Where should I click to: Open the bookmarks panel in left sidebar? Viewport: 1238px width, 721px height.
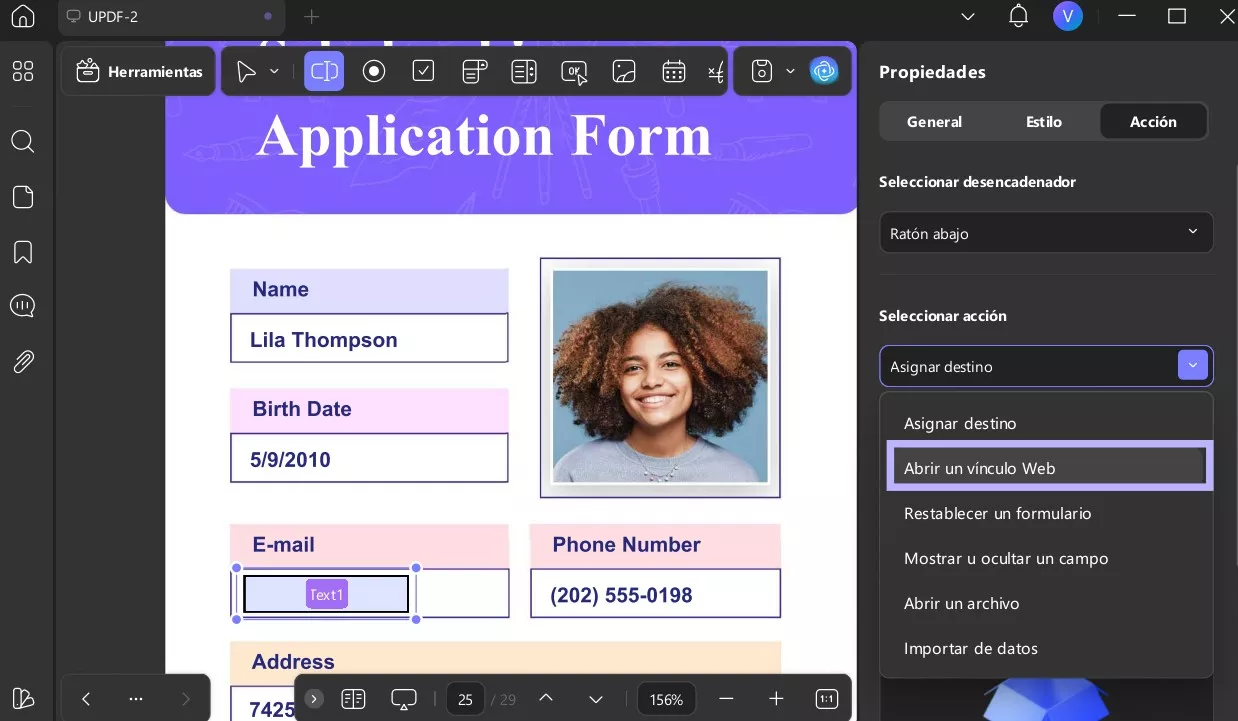coord(23,252)
